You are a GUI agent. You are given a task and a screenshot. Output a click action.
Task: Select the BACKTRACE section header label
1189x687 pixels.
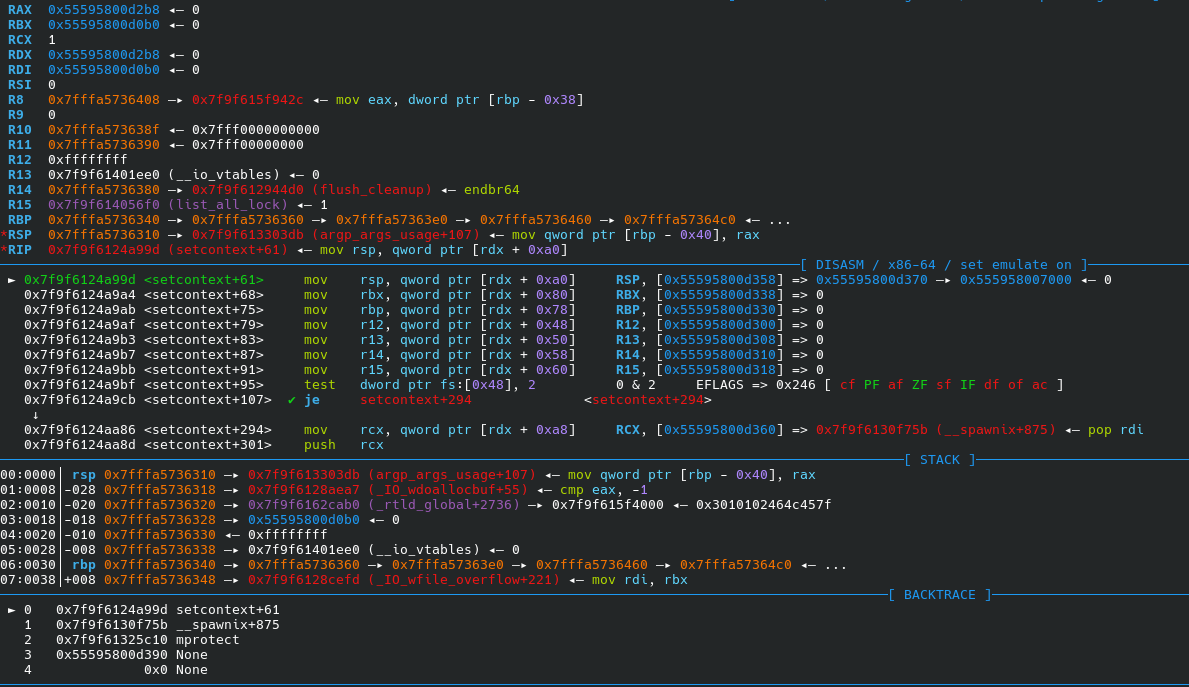[940, 594]
